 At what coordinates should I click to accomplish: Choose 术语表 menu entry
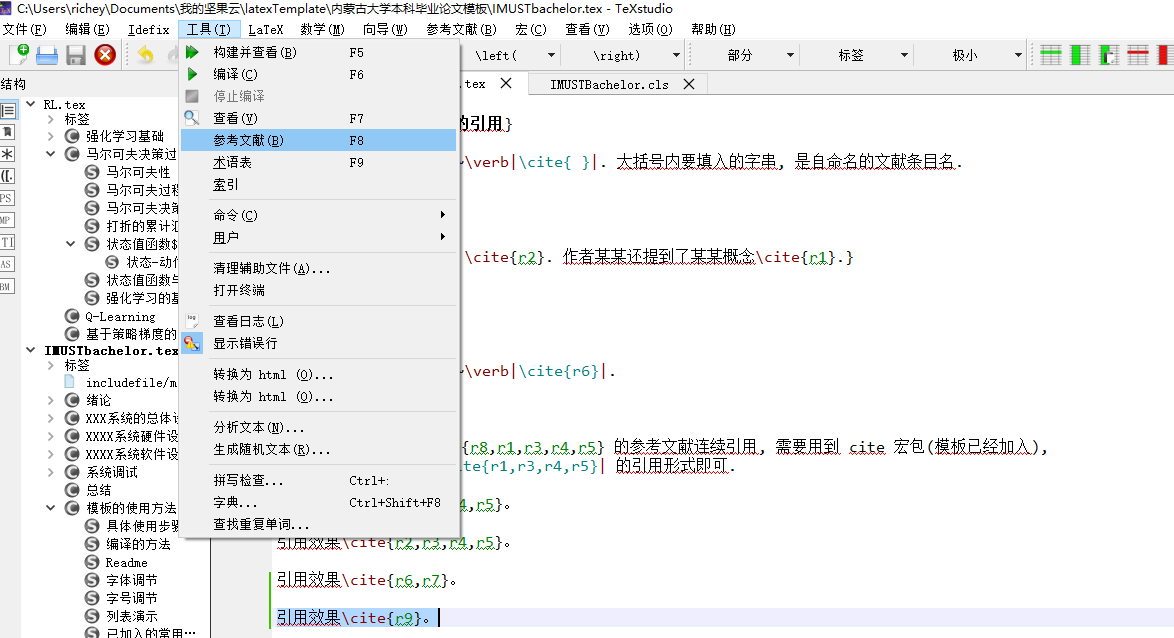[318, 162]
